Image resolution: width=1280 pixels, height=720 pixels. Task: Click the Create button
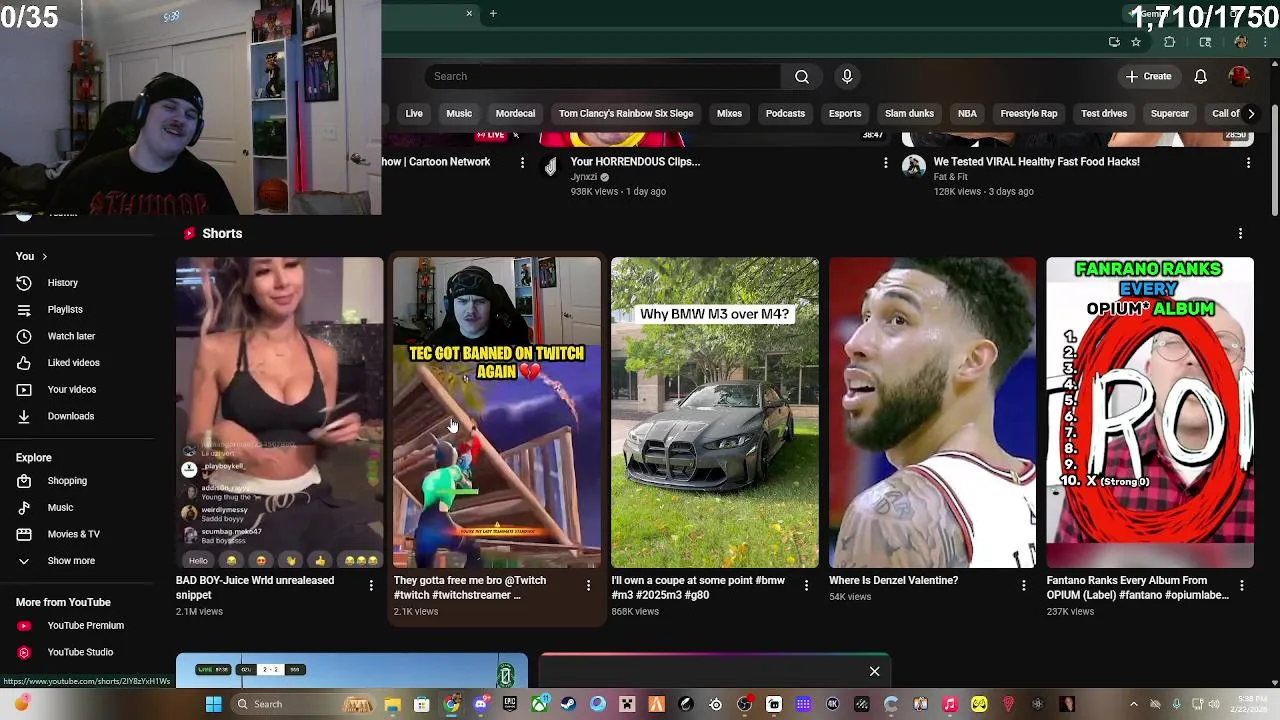click(x=1148, y=76)
